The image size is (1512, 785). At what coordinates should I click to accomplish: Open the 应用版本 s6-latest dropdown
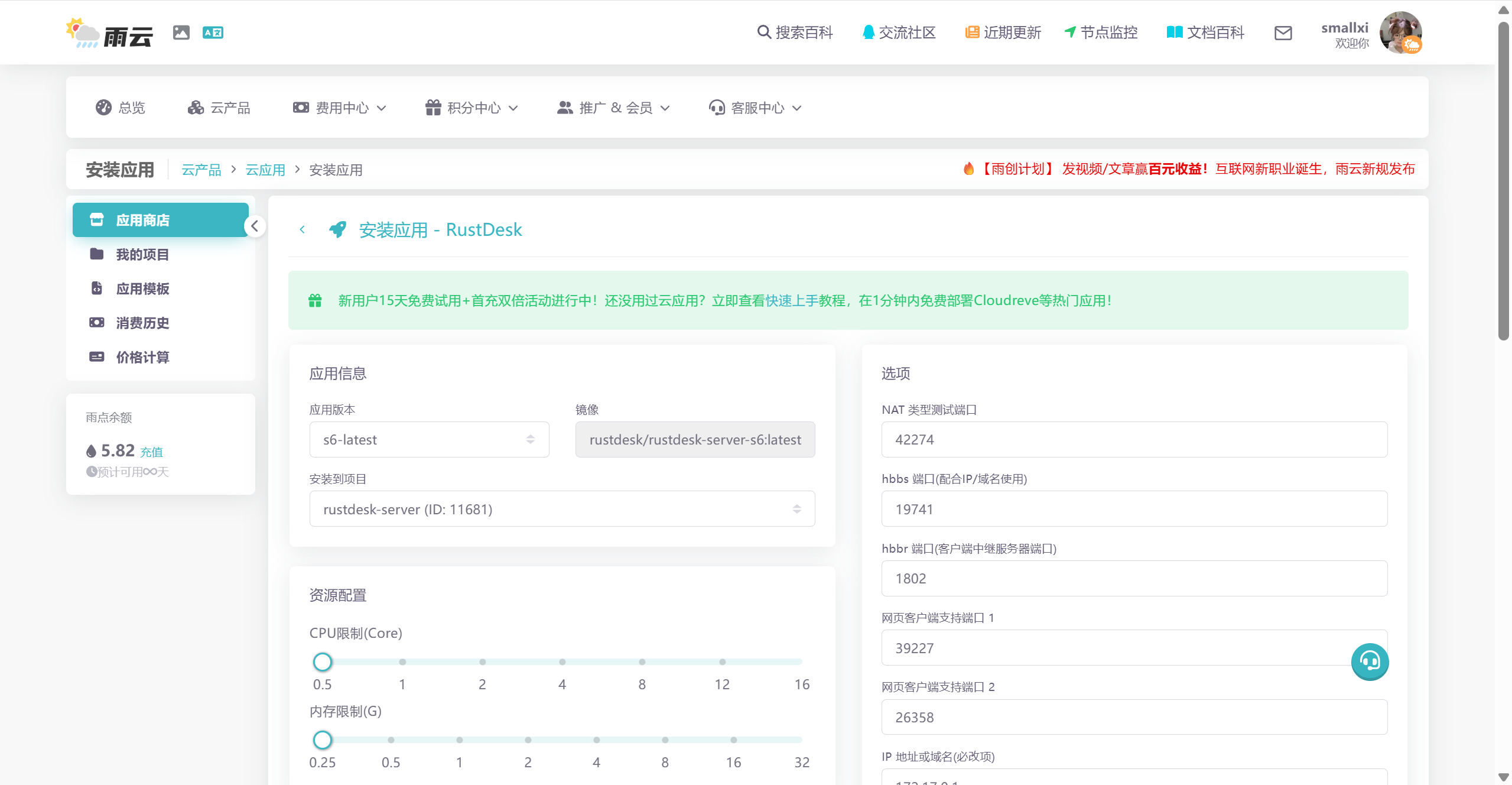point(429,439)
